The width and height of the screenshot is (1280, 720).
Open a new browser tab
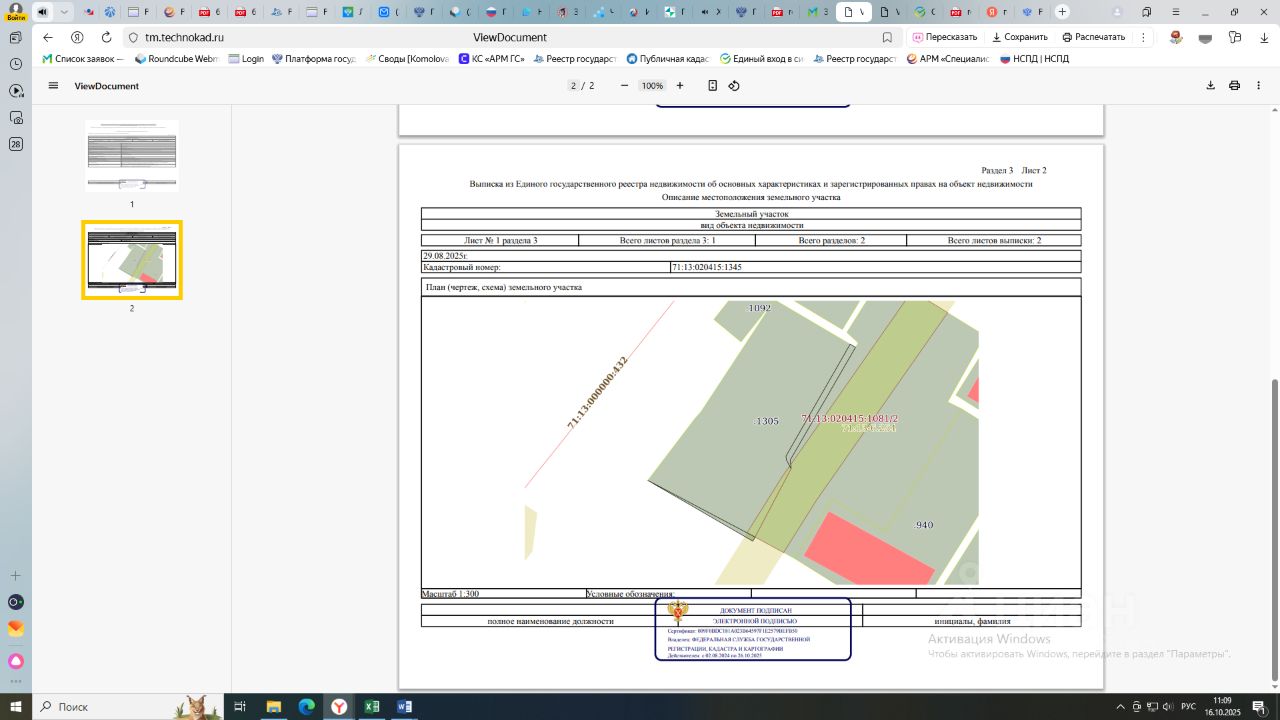[x=1062, y=12]
